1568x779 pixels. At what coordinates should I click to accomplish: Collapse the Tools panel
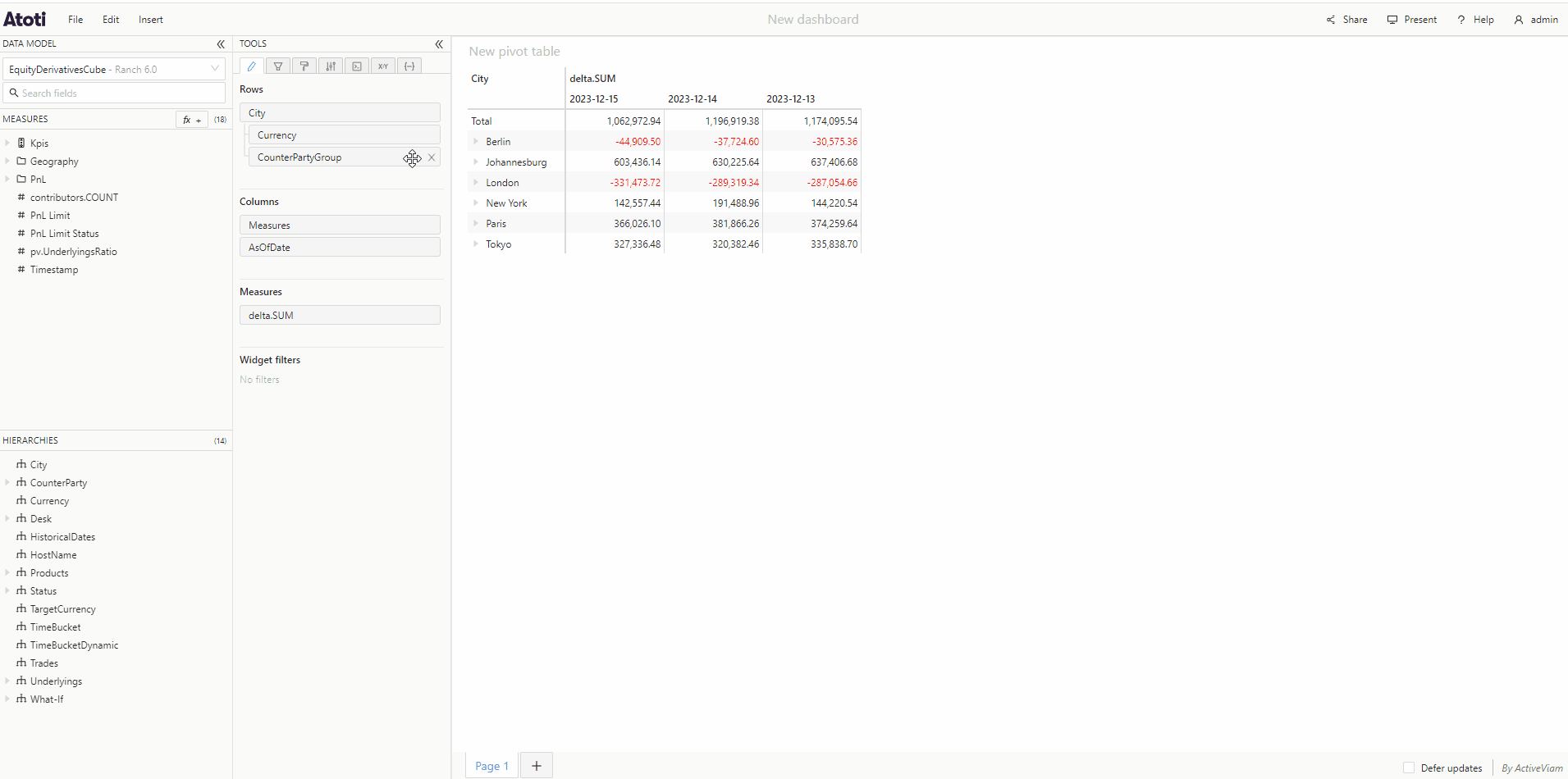point(439,44)
